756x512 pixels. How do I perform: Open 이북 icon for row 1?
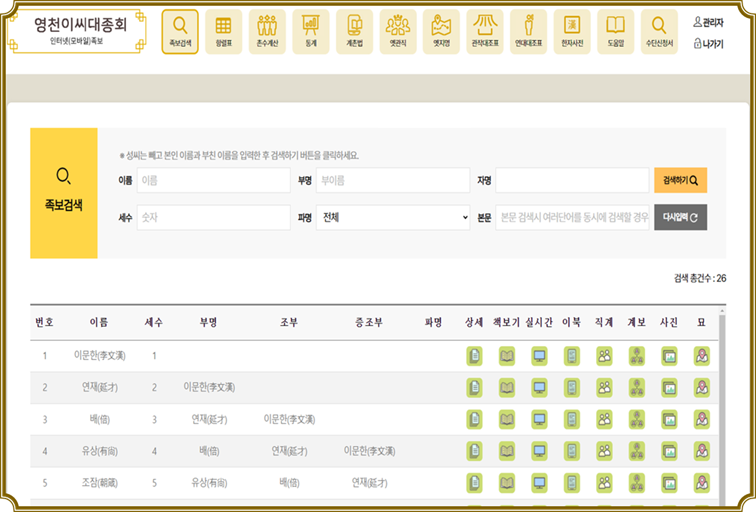tap(572, 356)
